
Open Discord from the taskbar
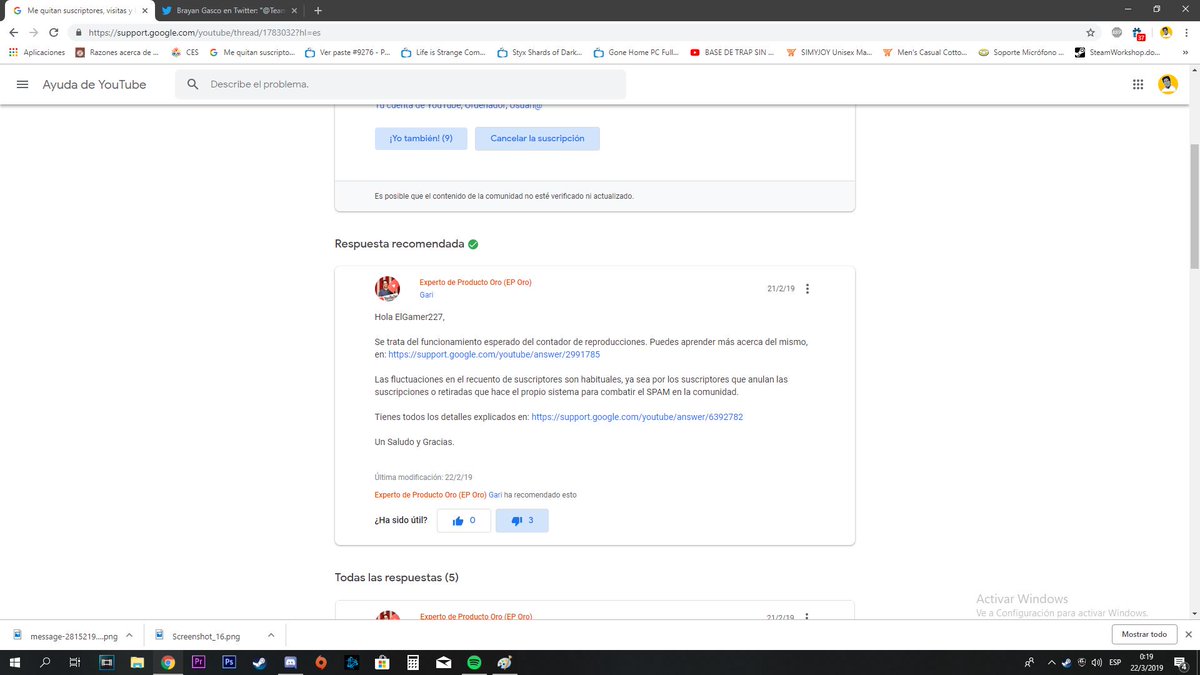290,662
